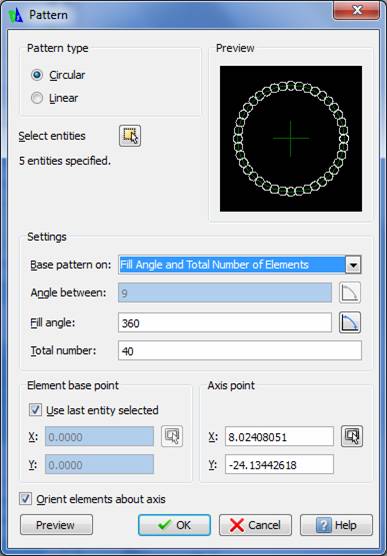Toggle Orient elements about axis checkbox
This screenshot has width=387, height=556.
click(25, 499)
